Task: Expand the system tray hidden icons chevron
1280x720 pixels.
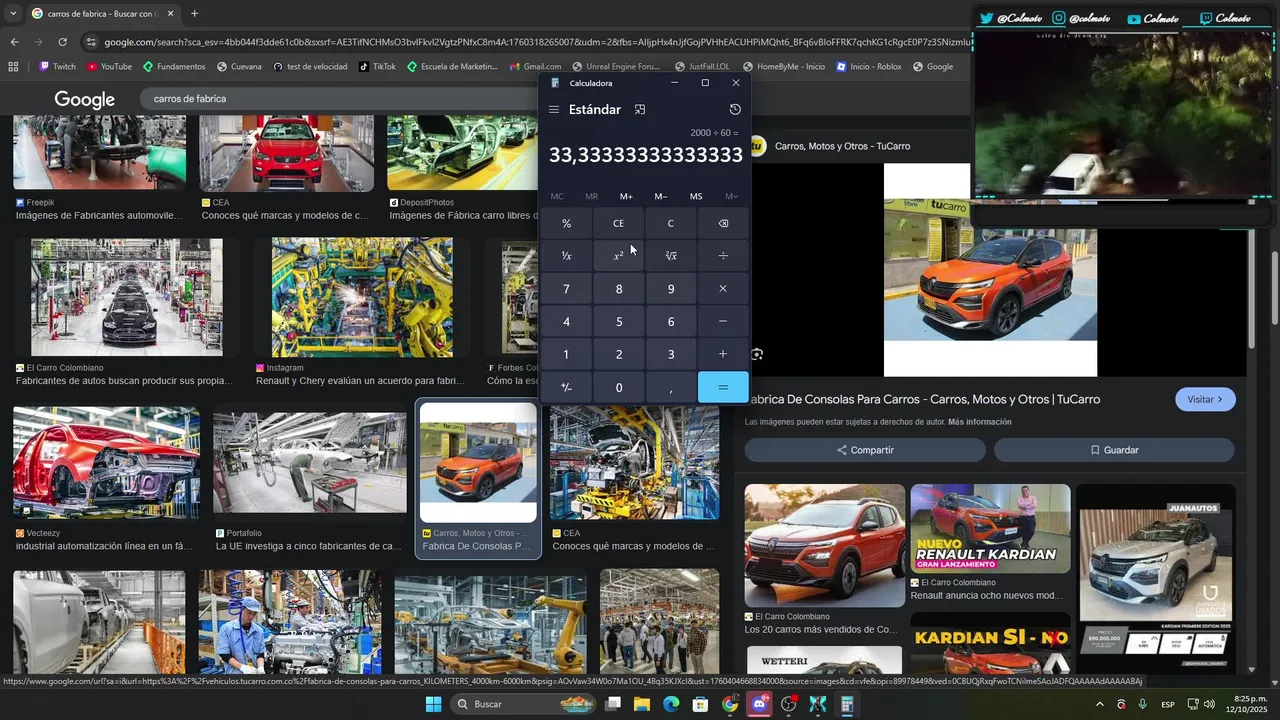Action: click(1100, 704)
